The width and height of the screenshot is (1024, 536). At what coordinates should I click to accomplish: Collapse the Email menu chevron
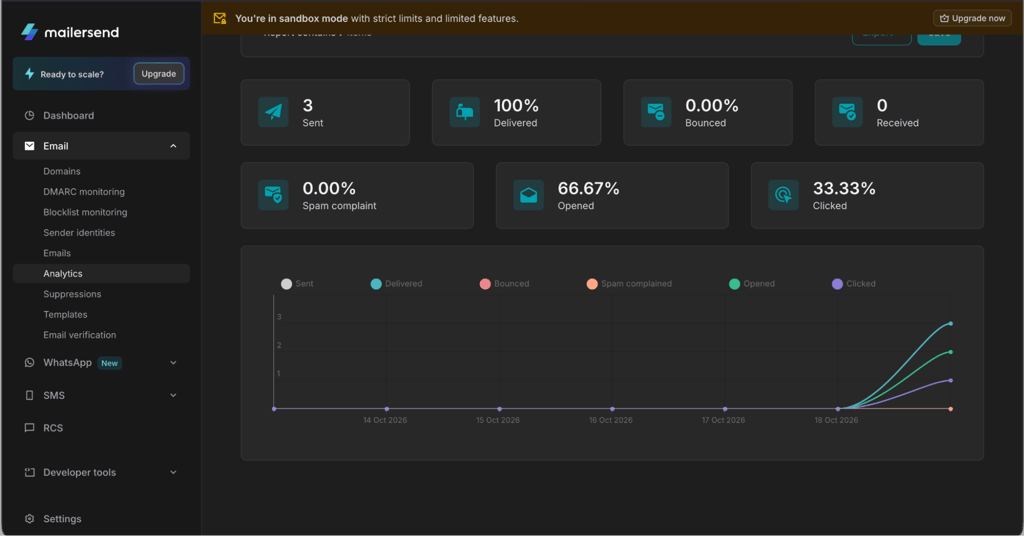coord(173,146)
